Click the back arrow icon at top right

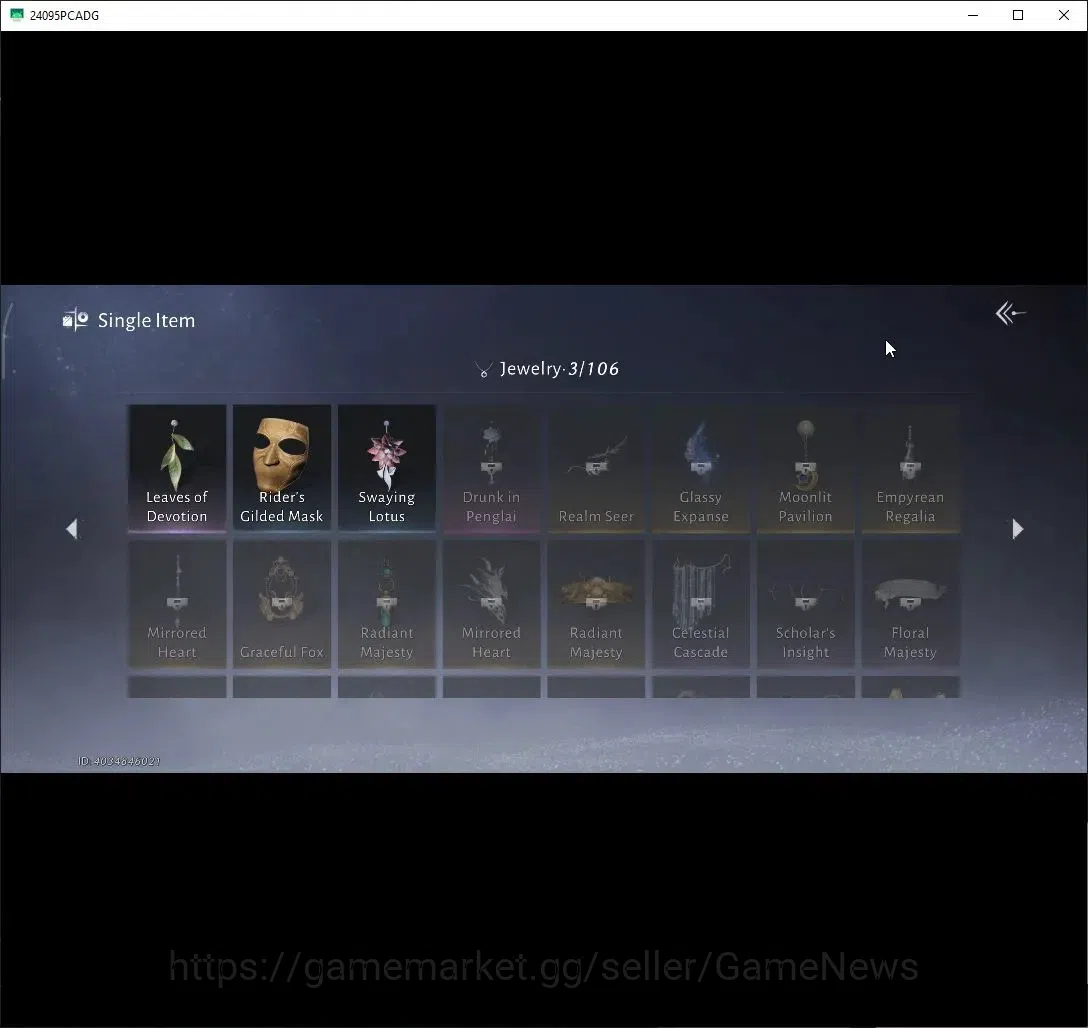click(1010, 314)
